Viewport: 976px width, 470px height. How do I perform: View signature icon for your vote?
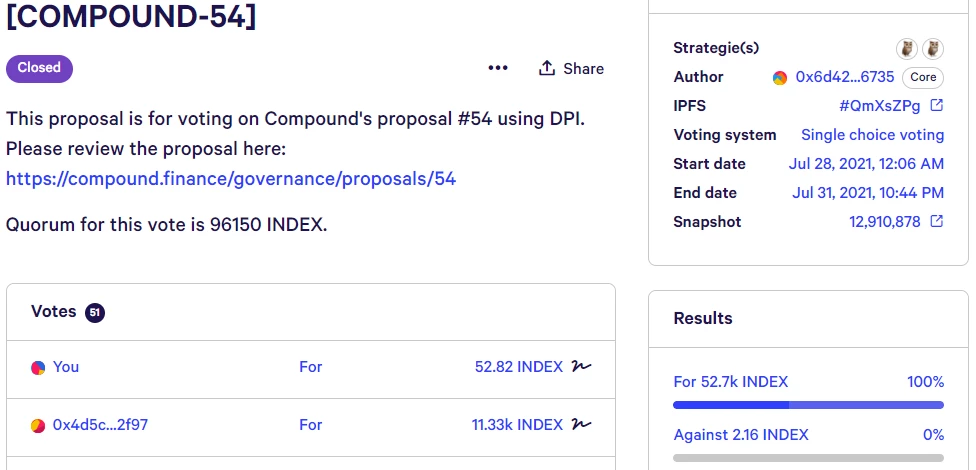tap(581, 367)
